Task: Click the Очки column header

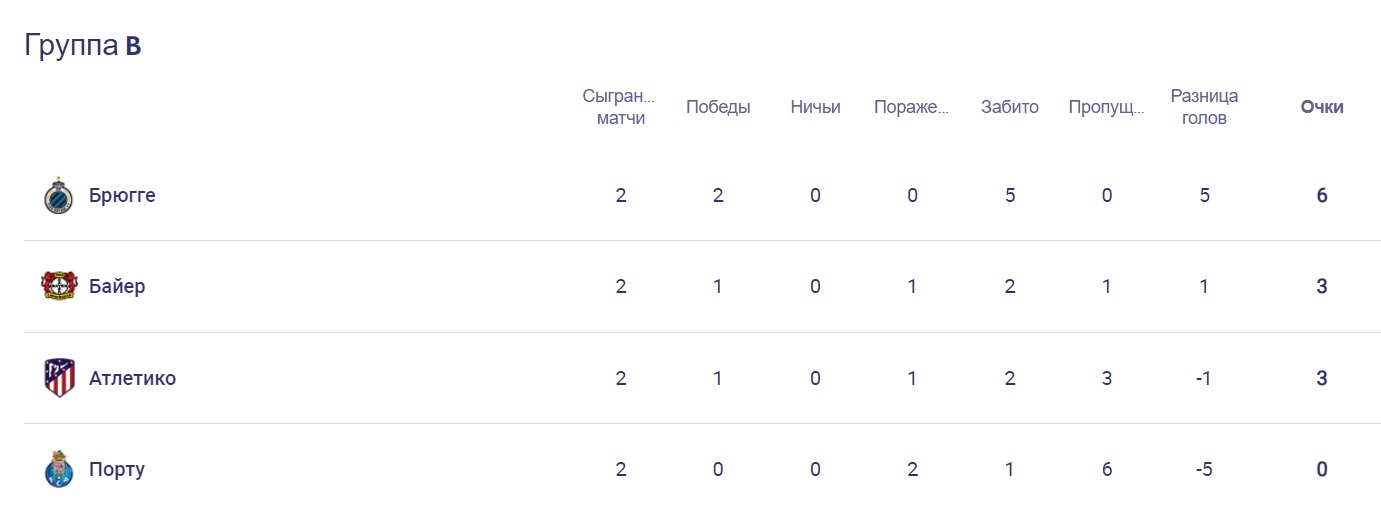Action: pos(1322,107)
